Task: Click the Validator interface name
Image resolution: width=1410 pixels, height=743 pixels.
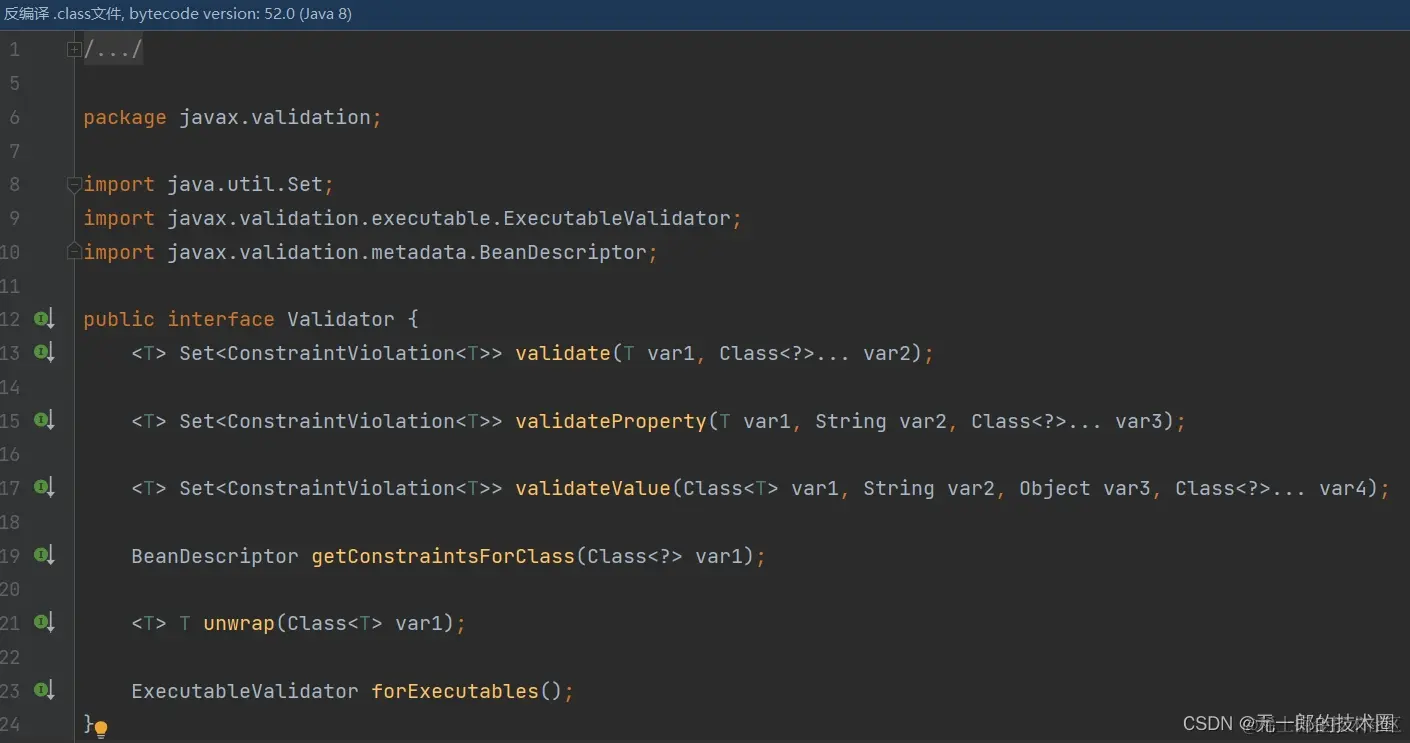Action: (341, 320)
